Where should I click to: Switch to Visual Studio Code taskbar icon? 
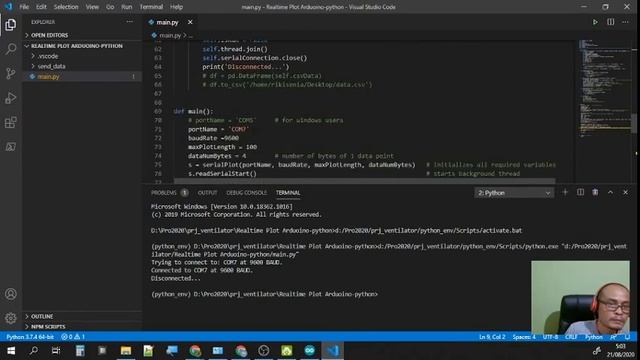tap(333, 351)
